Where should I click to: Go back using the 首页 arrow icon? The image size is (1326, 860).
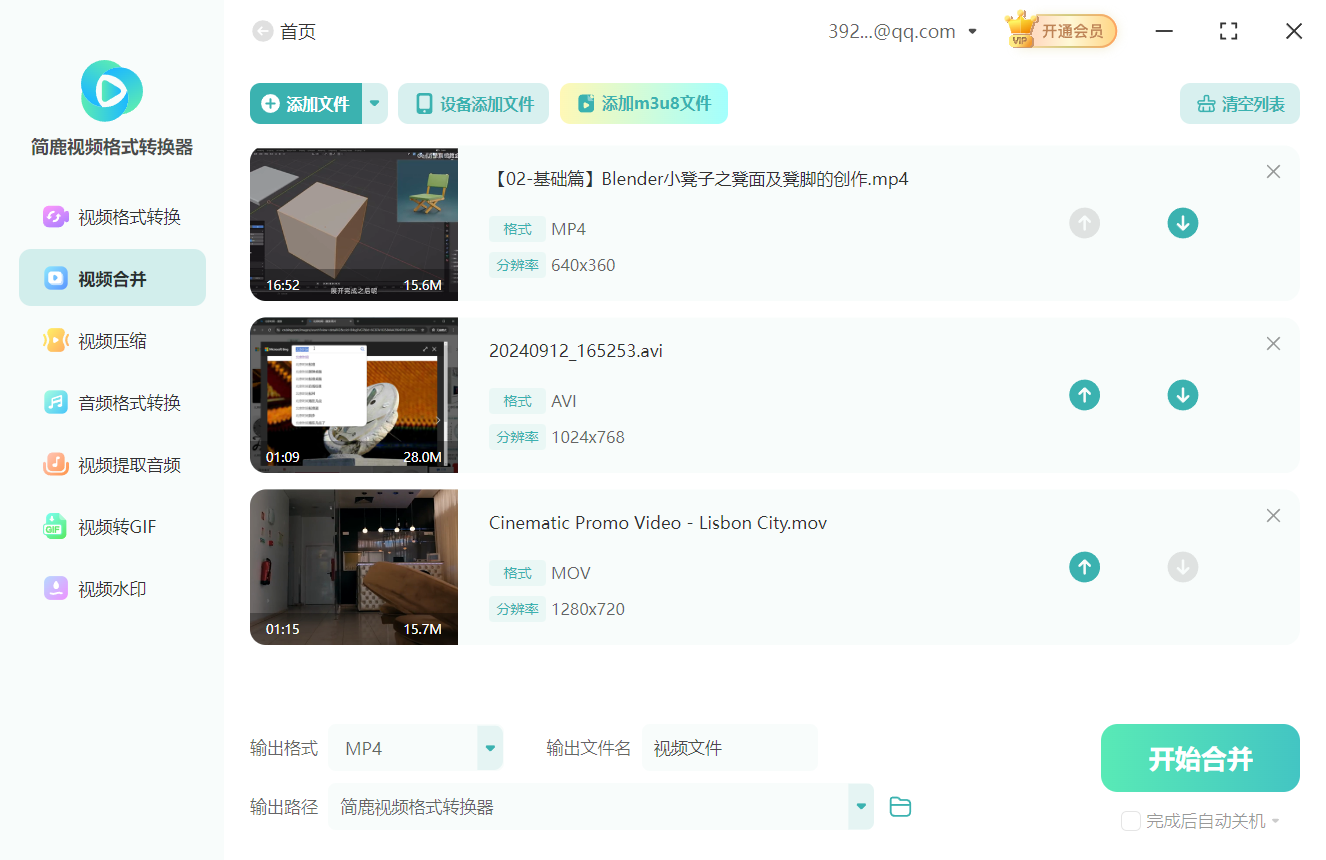(x=263, y=32)
